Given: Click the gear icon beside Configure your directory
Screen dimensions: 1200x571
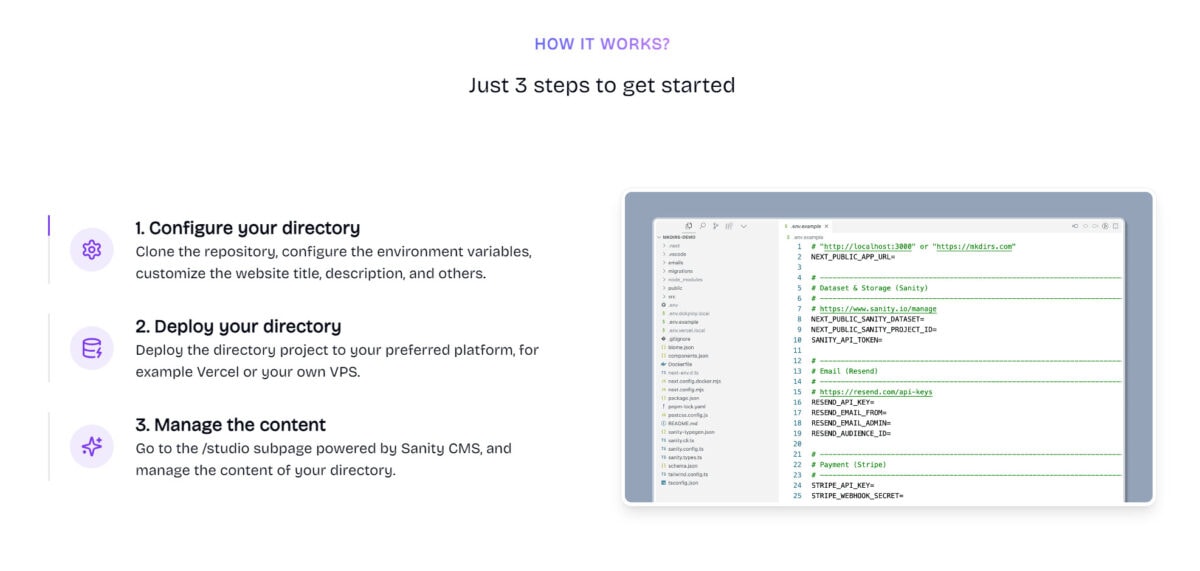Looking at the screenshot, I should [91, 250].
